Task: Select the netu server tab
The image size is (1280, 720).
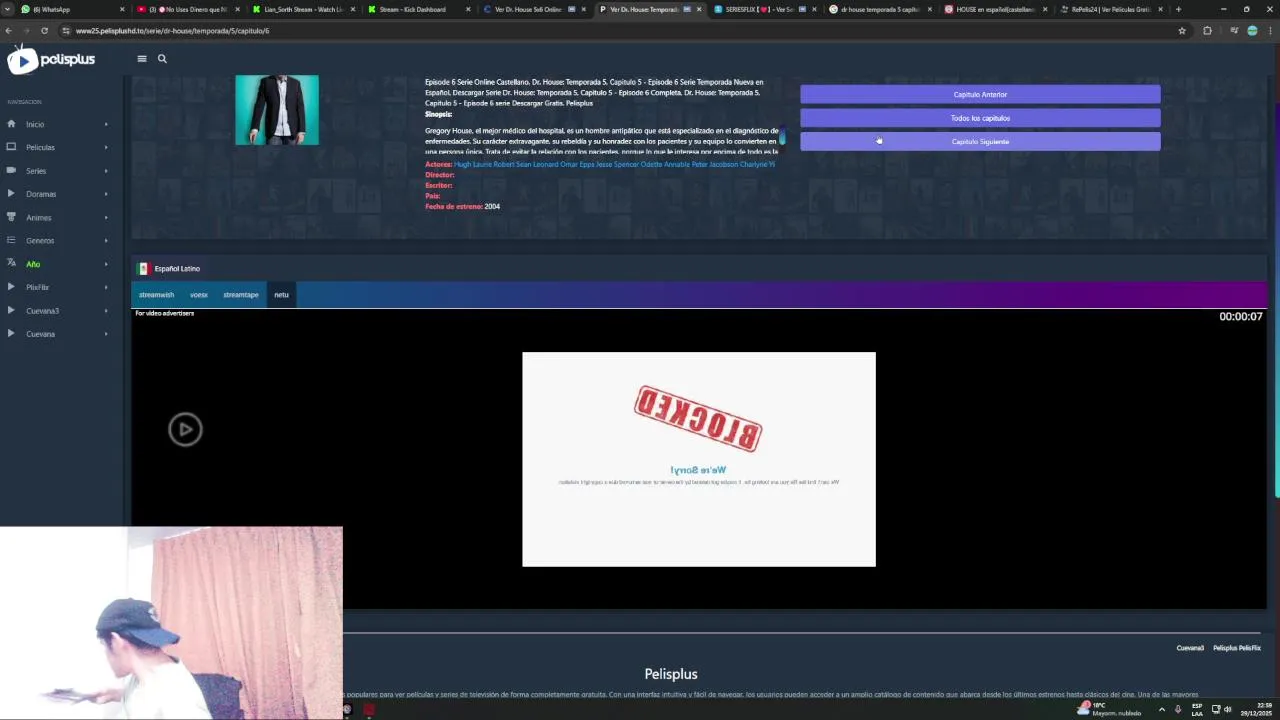Action: pyautogui.click(x=281, y=295)
